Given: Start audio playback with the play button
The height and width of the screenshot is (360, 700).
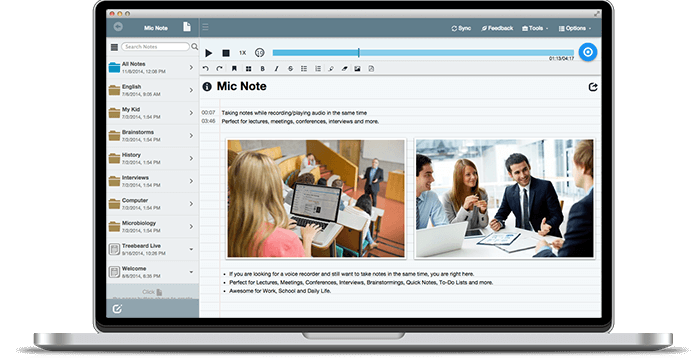Looking at the screenshot, I should (208, 53).
